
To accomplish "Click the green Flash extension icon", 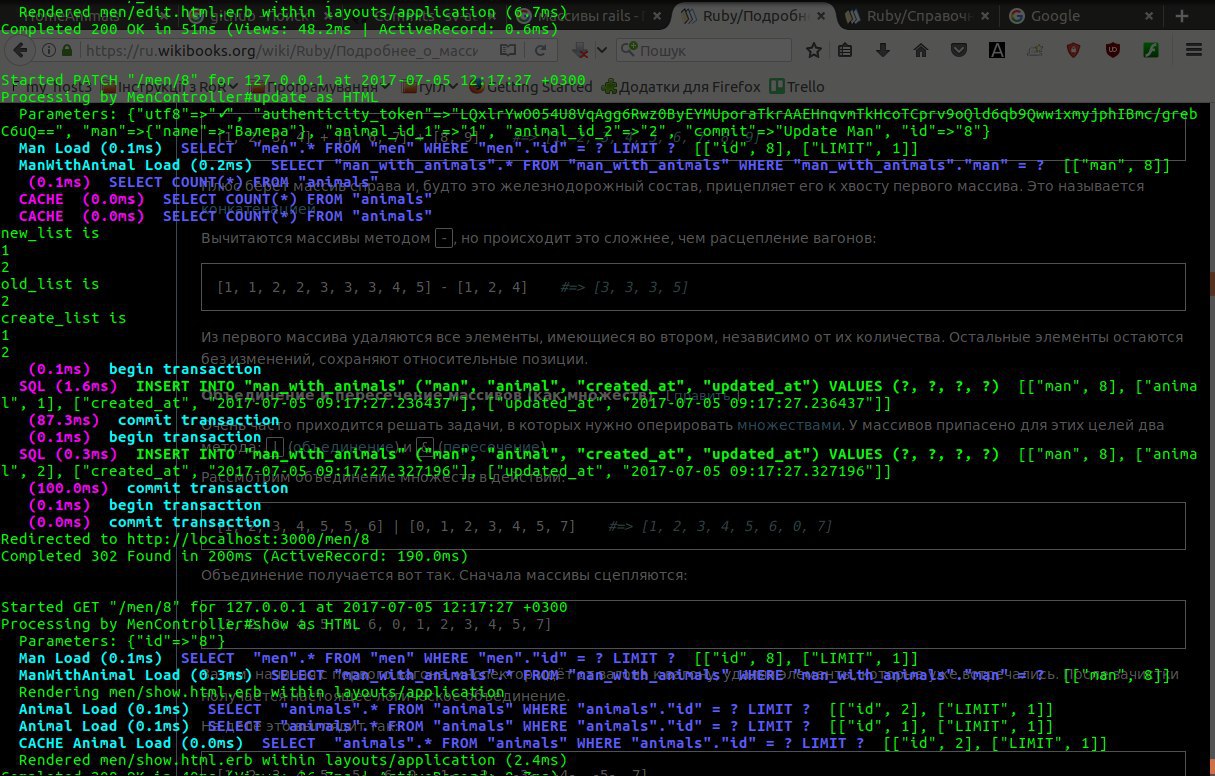I will [x=1150, y=50].
